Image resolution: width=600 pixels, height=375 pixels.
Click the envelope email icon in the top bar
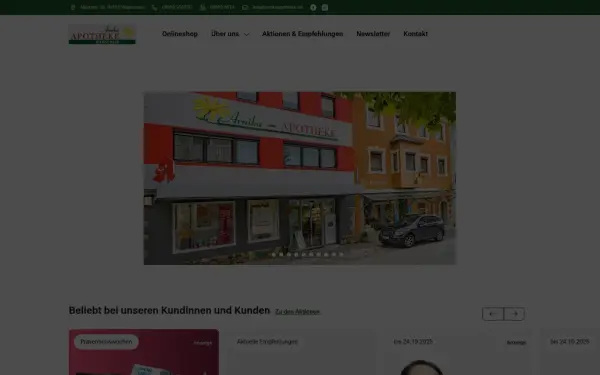coord(245,7)
